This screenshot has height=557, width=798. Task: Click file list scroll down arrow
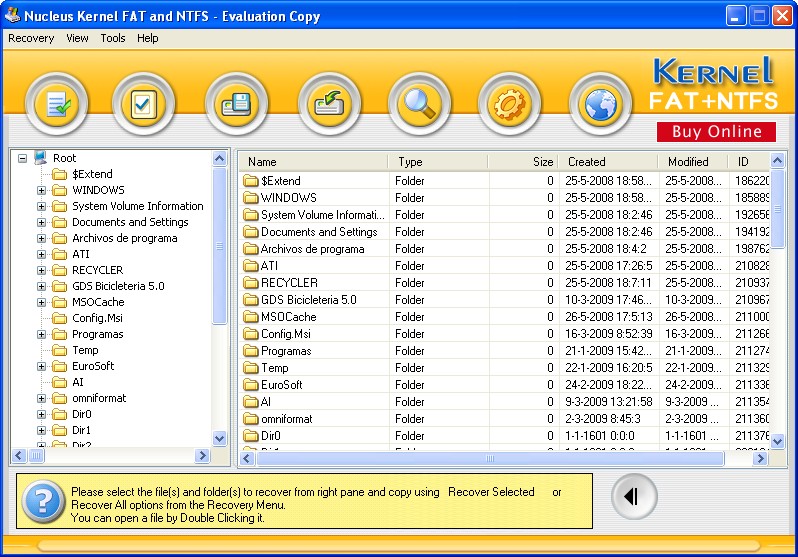tap(778, 441)
